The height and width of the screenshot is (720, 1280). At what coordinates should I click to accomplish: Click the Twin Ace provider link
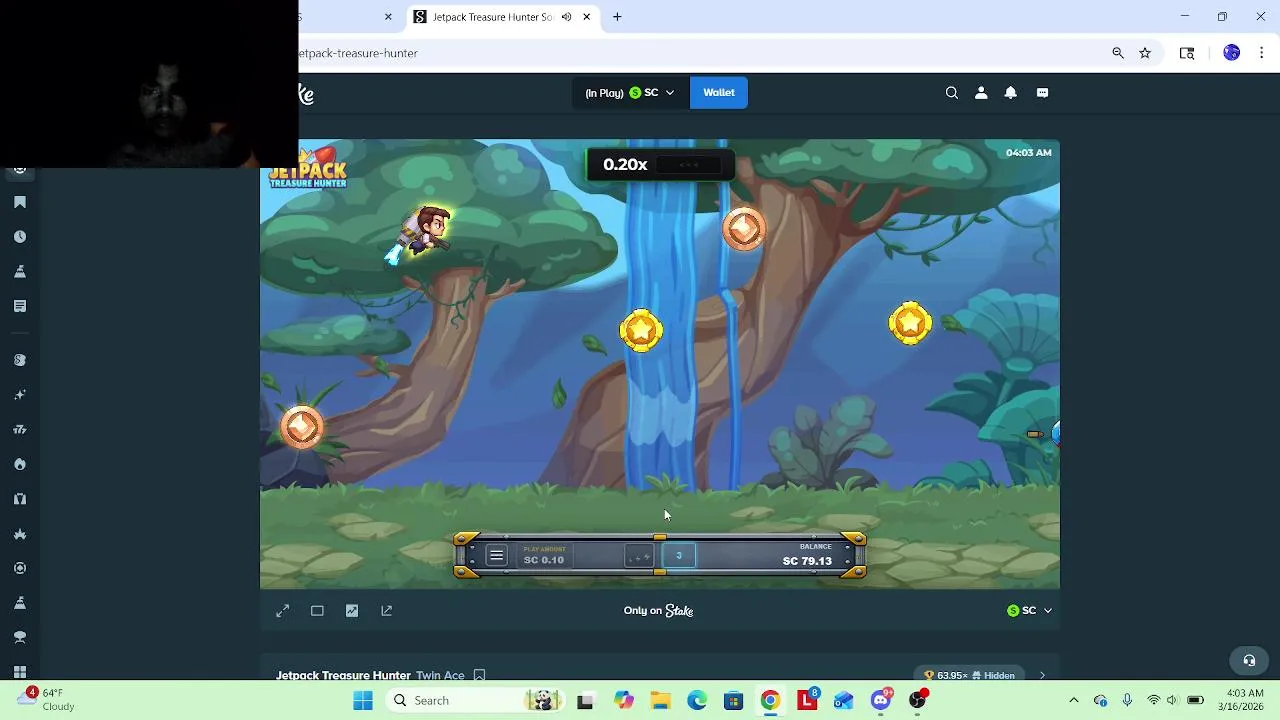click(440, 675)
